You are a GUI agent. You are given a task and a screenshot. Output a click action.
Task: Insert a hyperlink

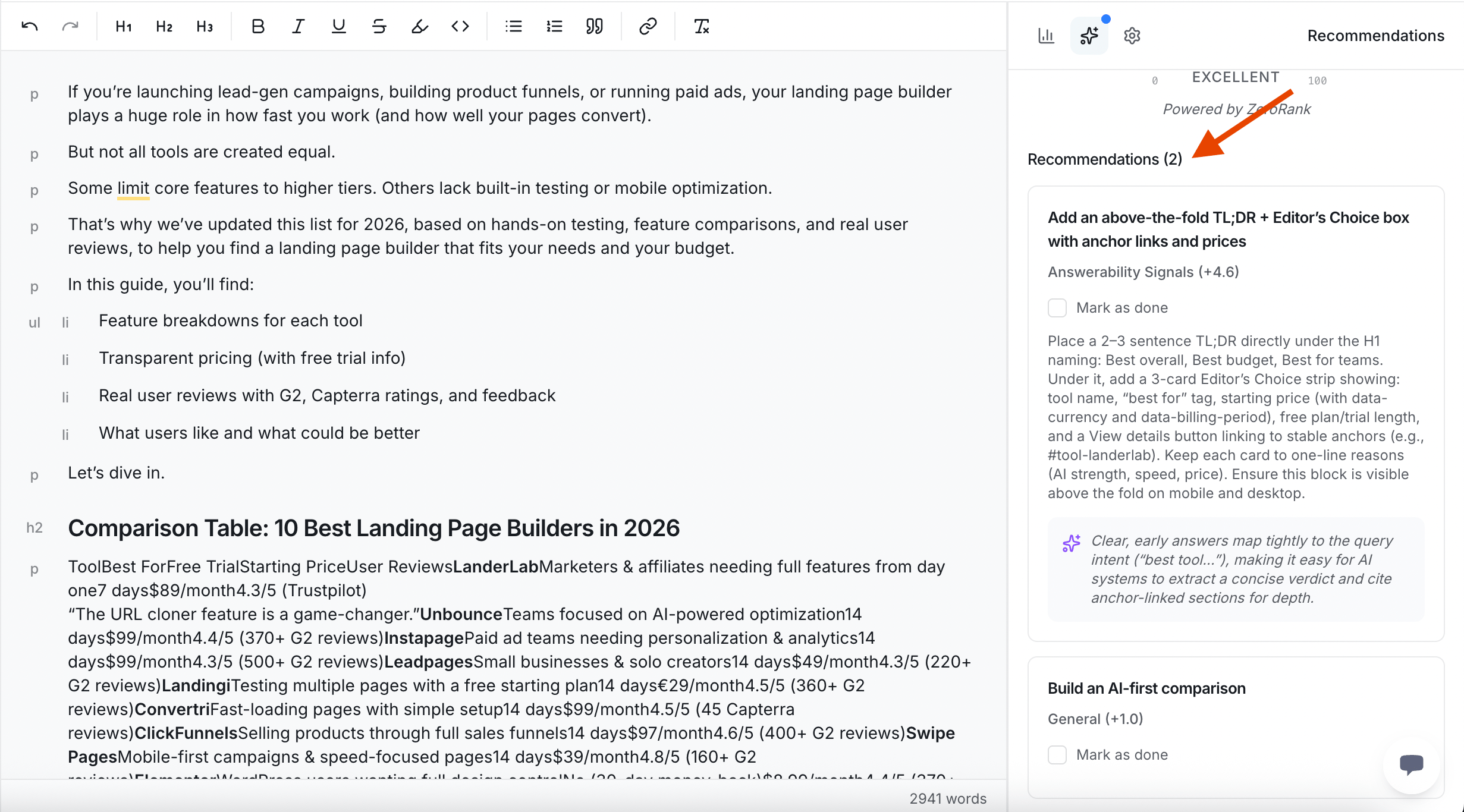tap(648, 27)
